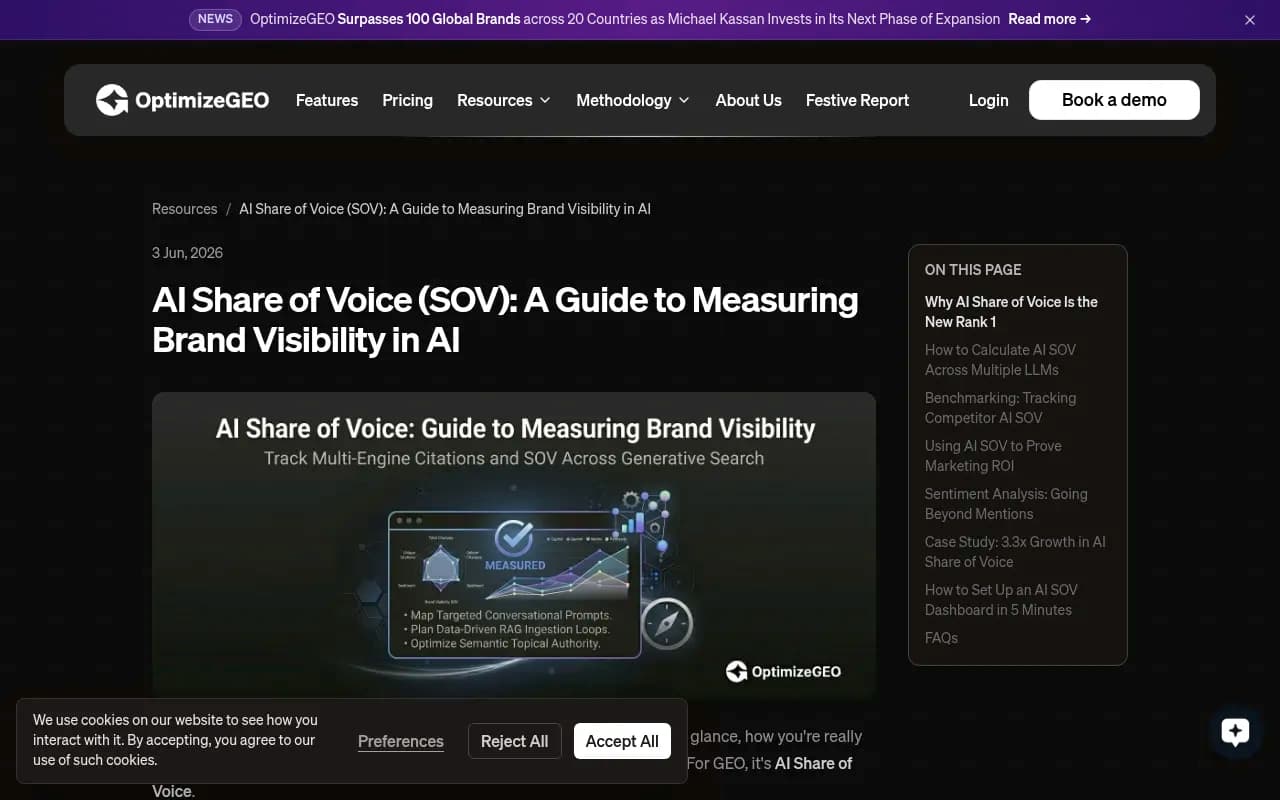Open the About Us page
Image resolution: width=1280 pixels, height=800 pixels.
click(x=748, y=100)
